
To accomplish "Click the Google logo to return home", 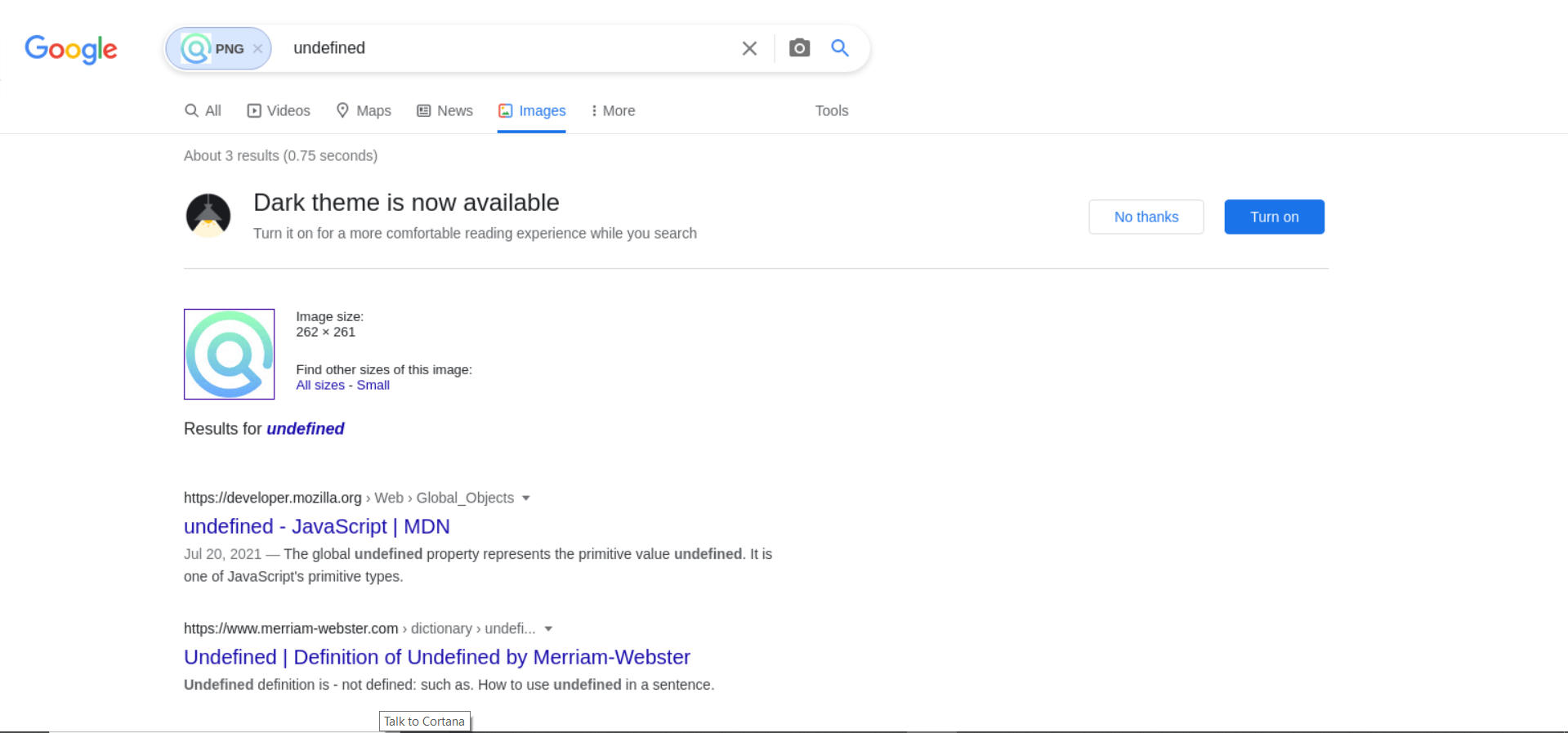I will (70, 50).
